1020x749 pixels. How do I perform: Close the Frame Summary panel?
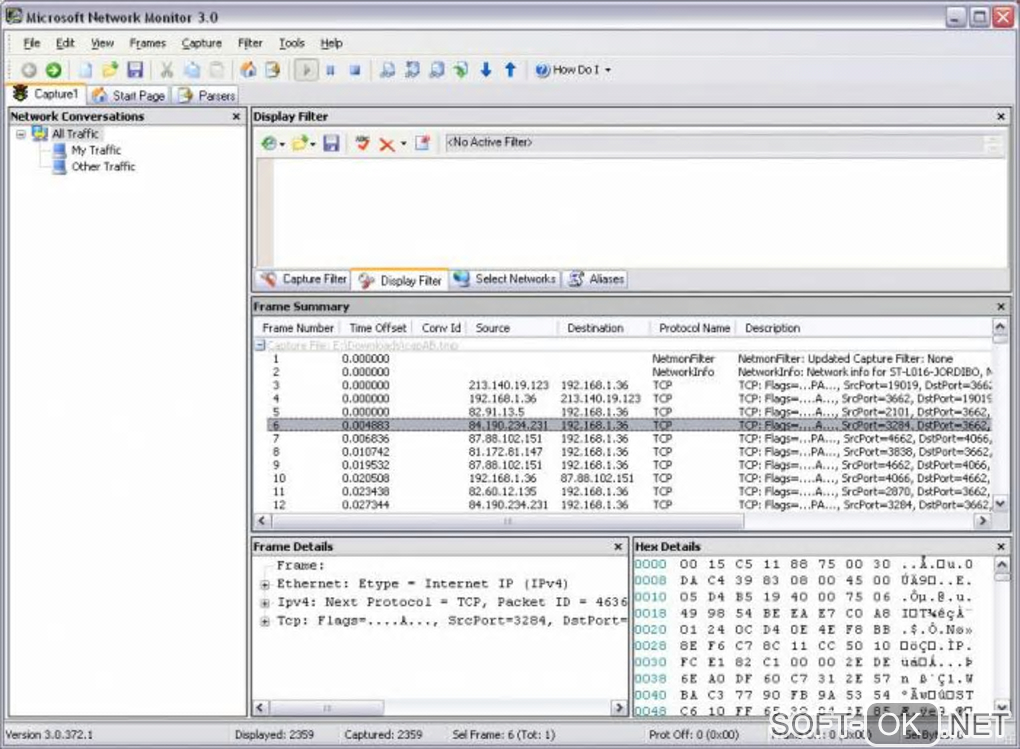point(1001,306)
